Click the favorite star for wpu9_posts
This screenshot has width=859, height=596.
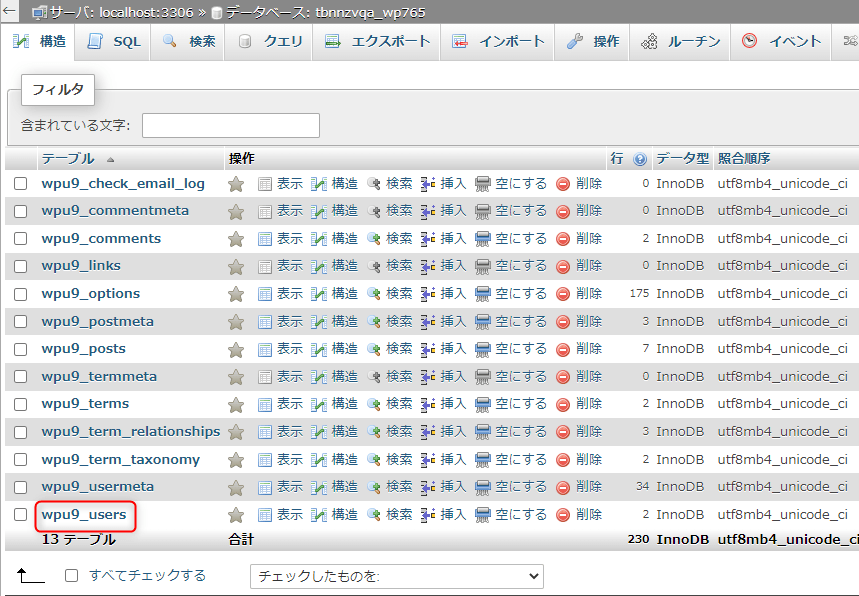coord(236,349)
